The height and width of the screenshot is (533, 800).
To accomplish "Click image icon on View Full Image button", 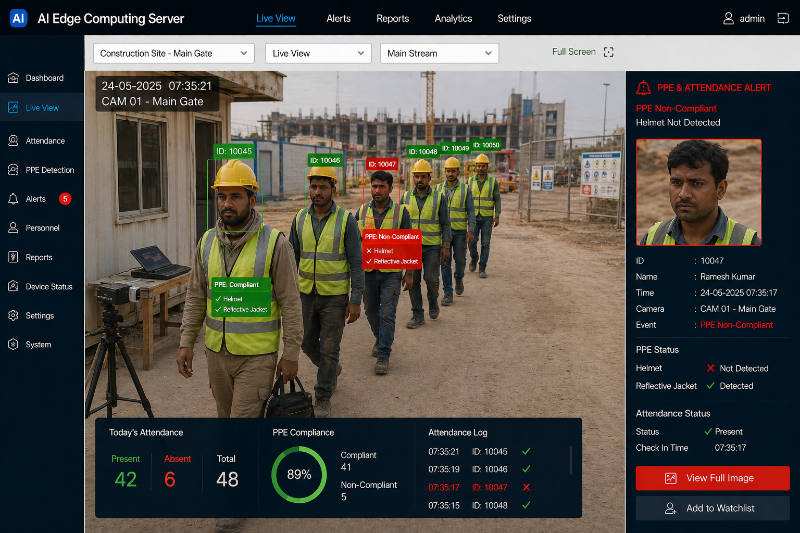I will pos(670,478).
